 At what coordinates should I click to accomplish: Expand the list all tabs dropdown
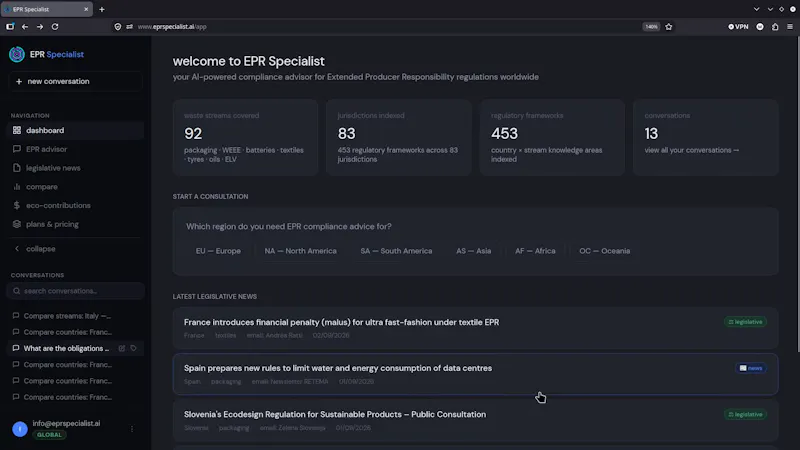(x=757, y=9)
